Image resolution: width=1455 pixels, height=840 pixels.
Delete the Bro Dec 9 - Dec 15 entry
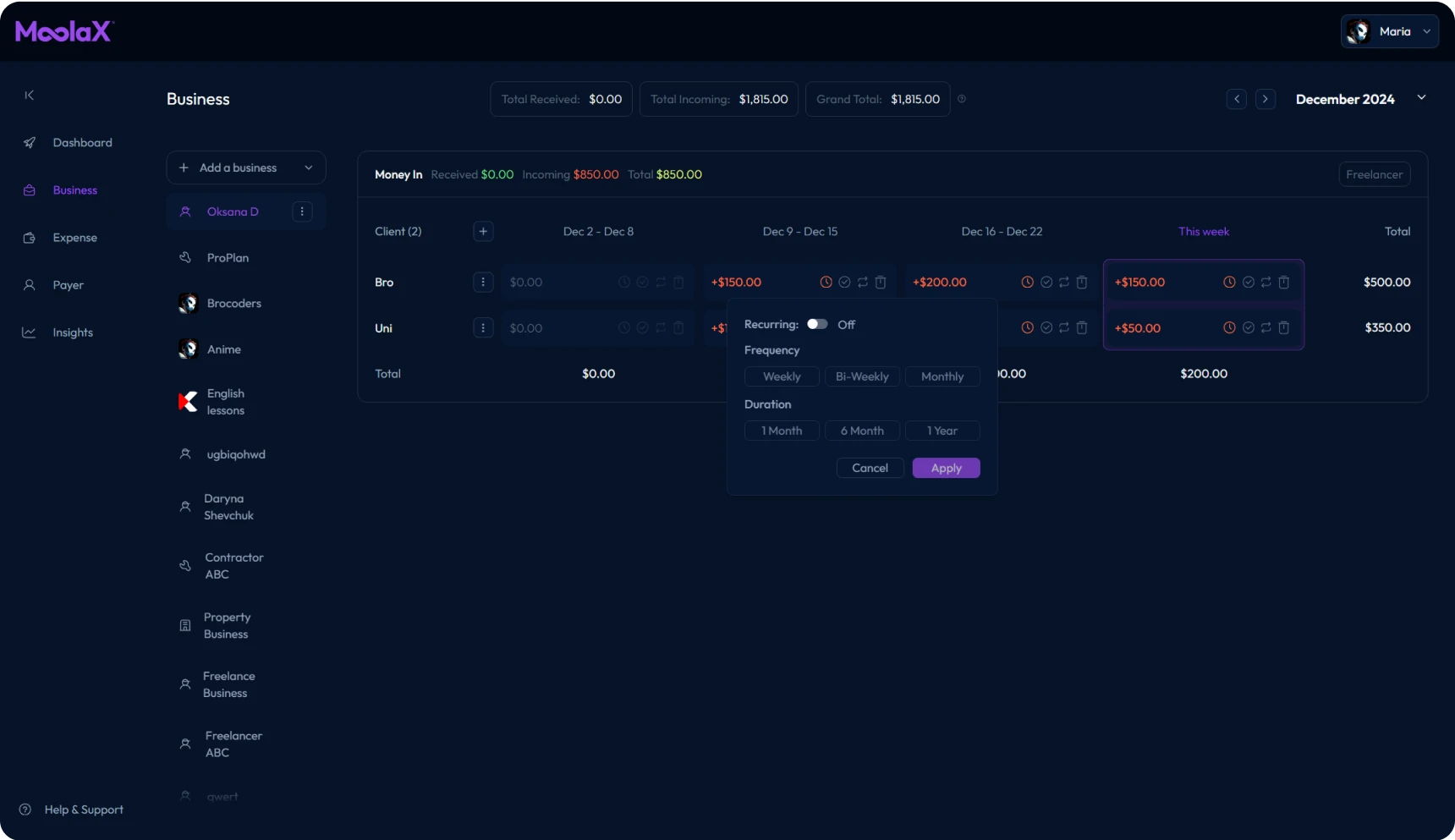[x=881, y=283]
